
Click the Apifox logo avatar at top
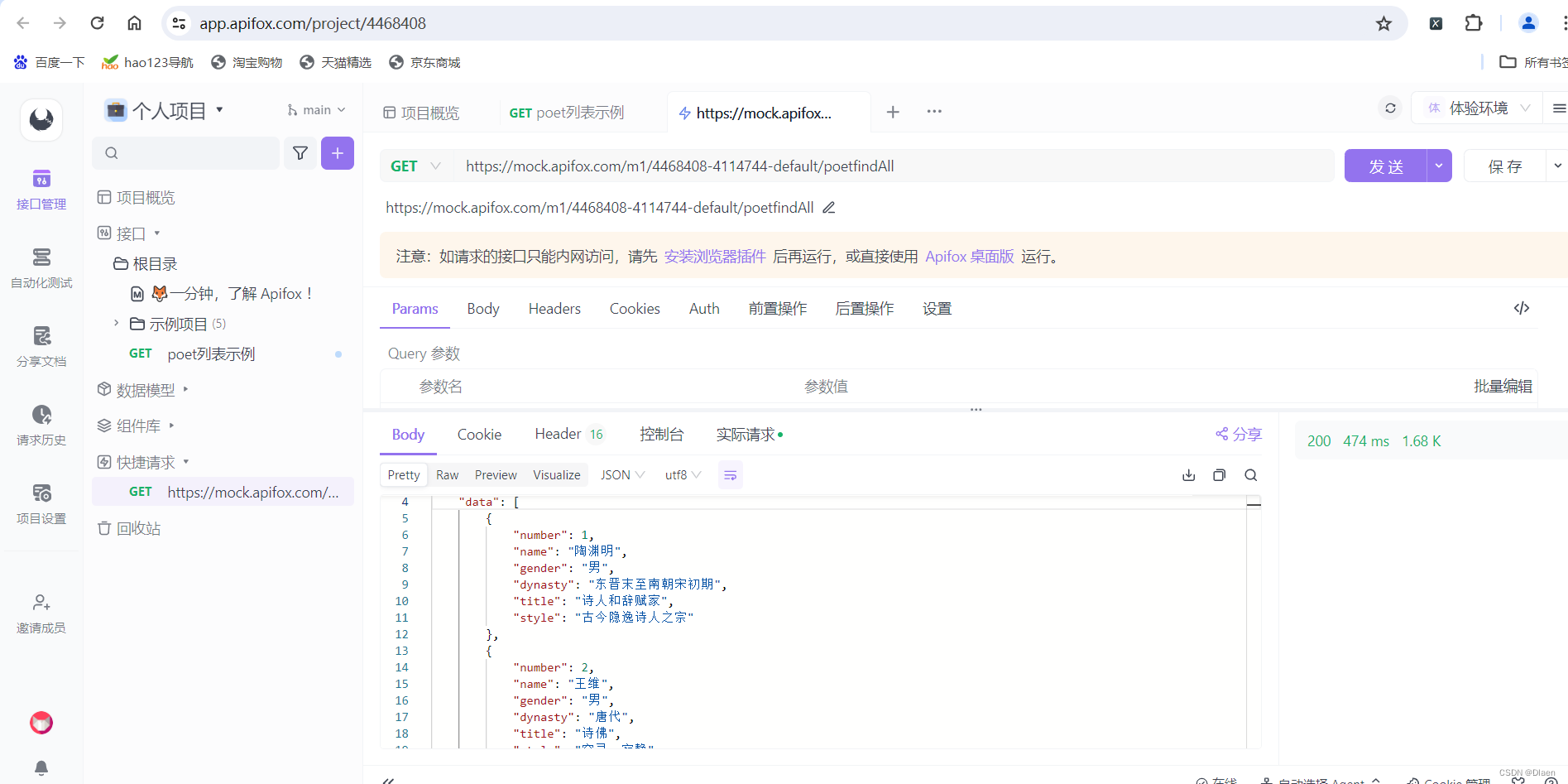(x=41, y=120)
